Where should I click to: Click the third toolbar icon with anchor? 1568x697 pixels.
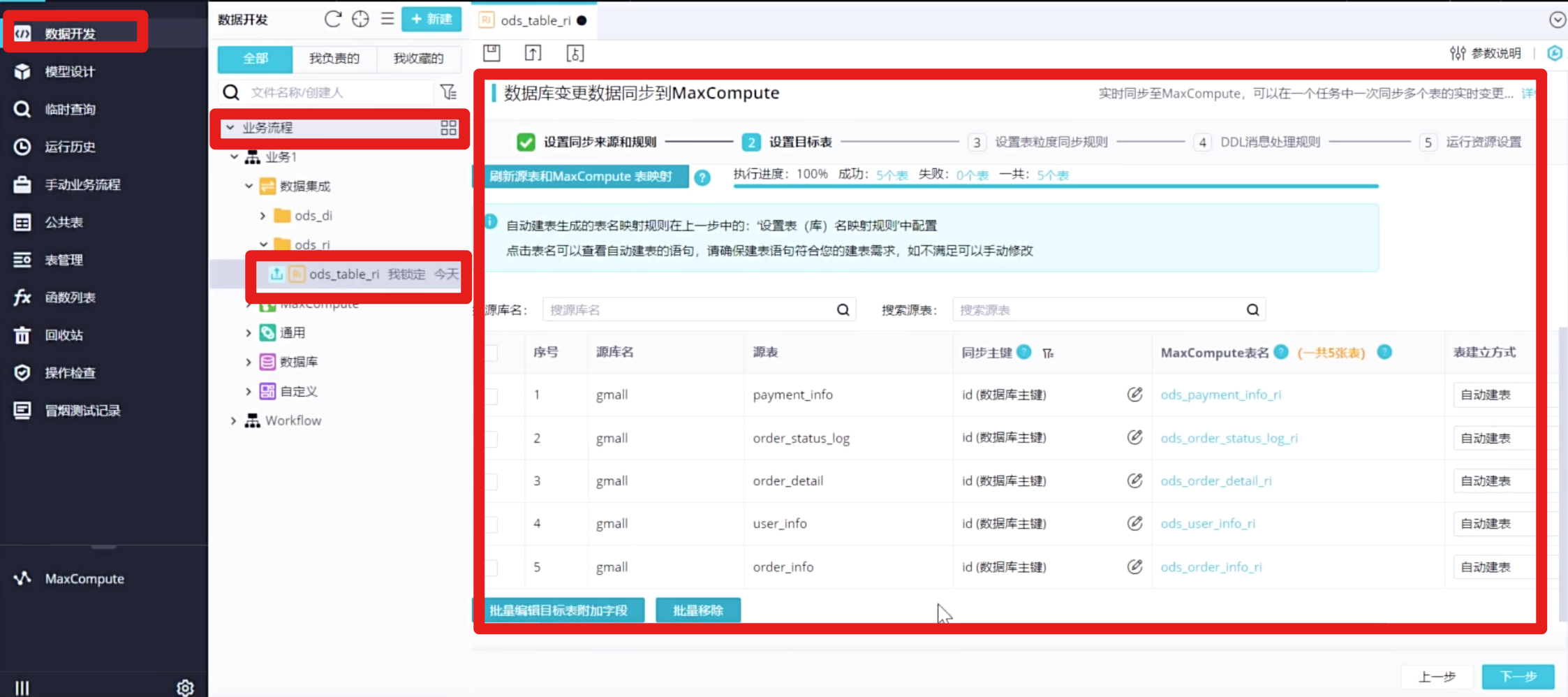tap(575, 53)
